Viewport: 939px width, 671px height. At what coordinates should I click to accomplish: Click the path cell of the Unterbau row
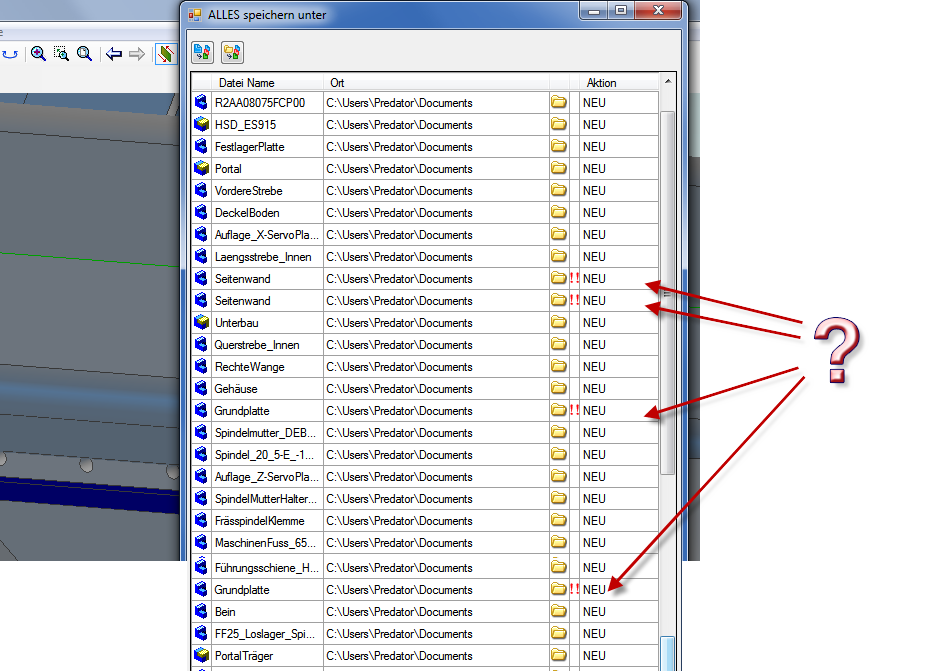click(x=436, y=323)
